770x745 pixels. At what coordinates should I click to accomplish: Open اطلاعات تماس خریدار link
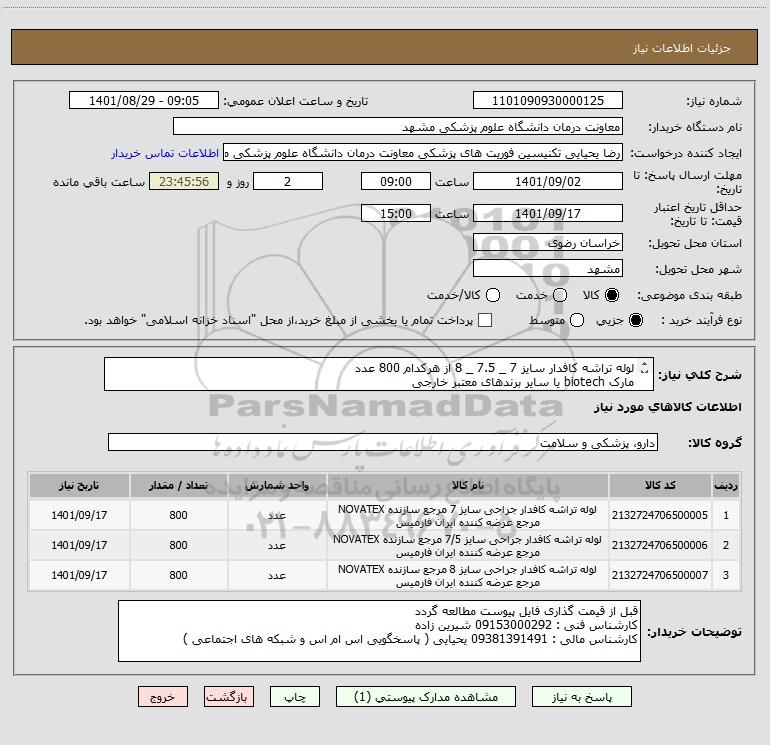tap(165, 153)
